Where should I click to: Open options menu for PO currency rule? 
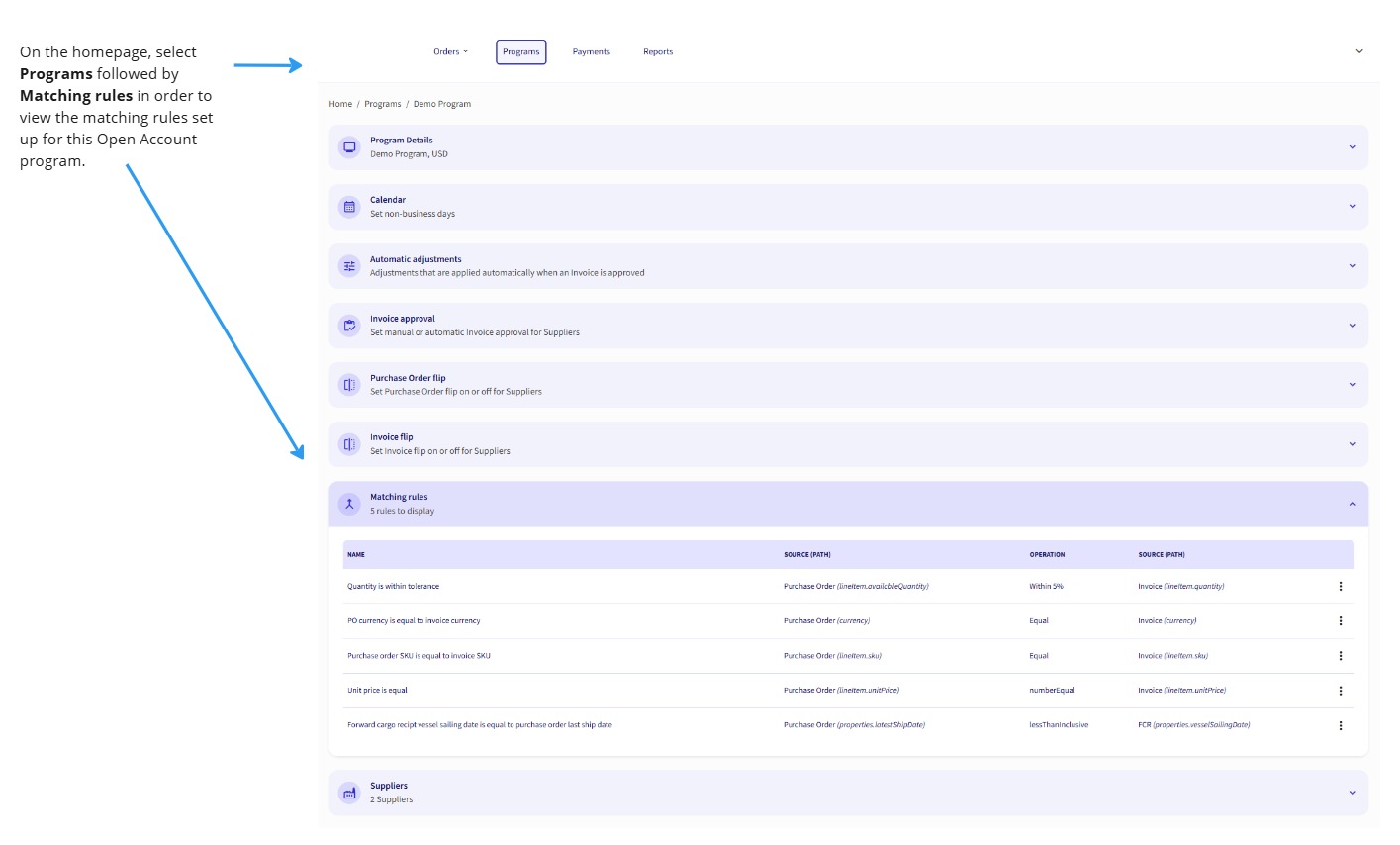1341,620
